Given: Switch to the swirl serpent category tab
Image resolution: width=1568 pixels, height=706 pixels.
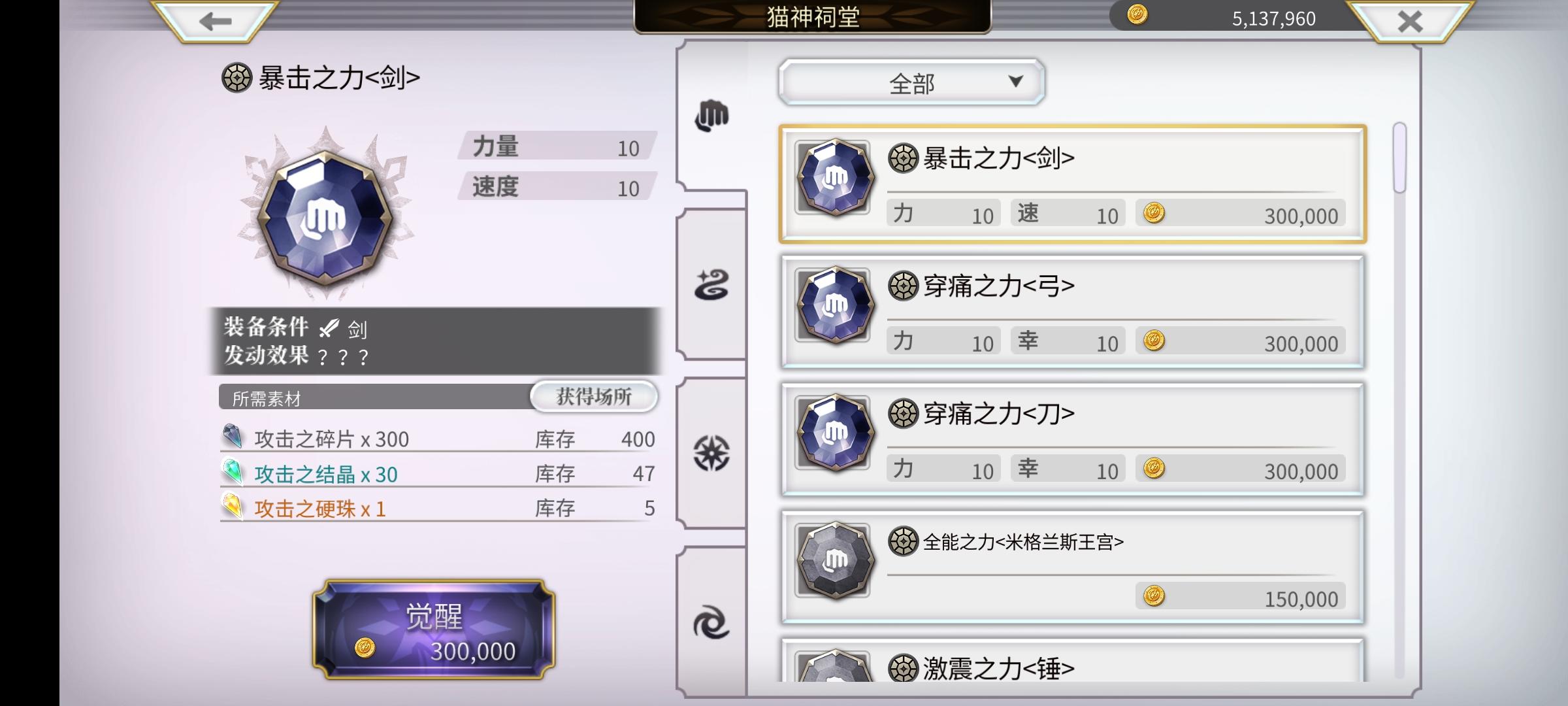Looking at the screenshot, I should 712,285.
